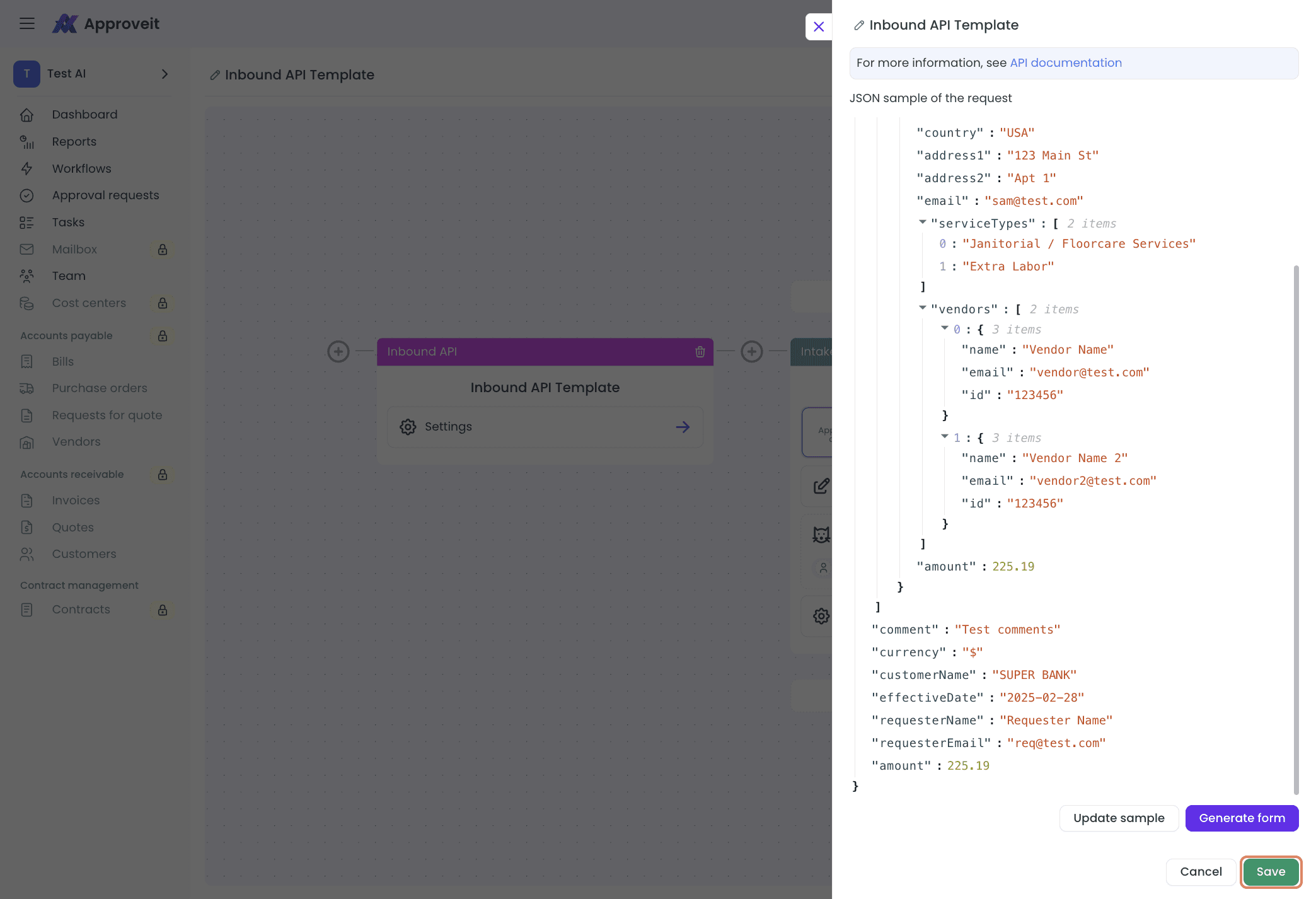The width and height of the screenshot is (1316, 899).
Task: Click the lock icon beside Accounts payable
Action: point(163,336)
